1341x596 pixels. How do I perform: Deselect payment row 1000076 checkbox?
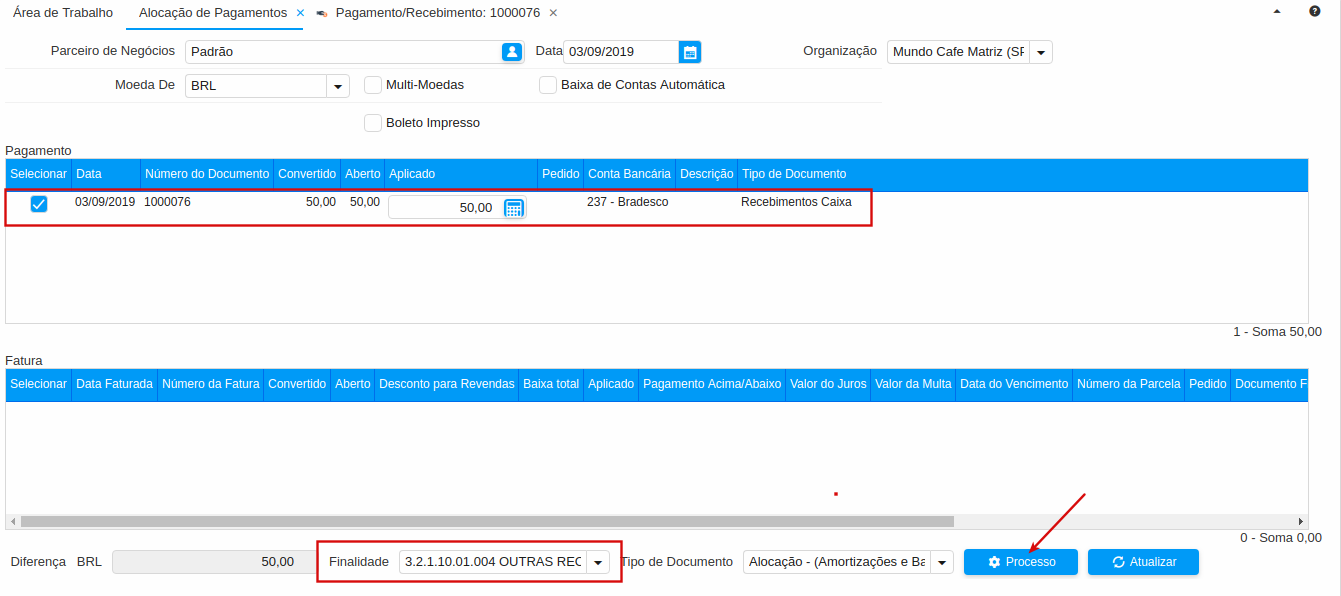[39, 204]
